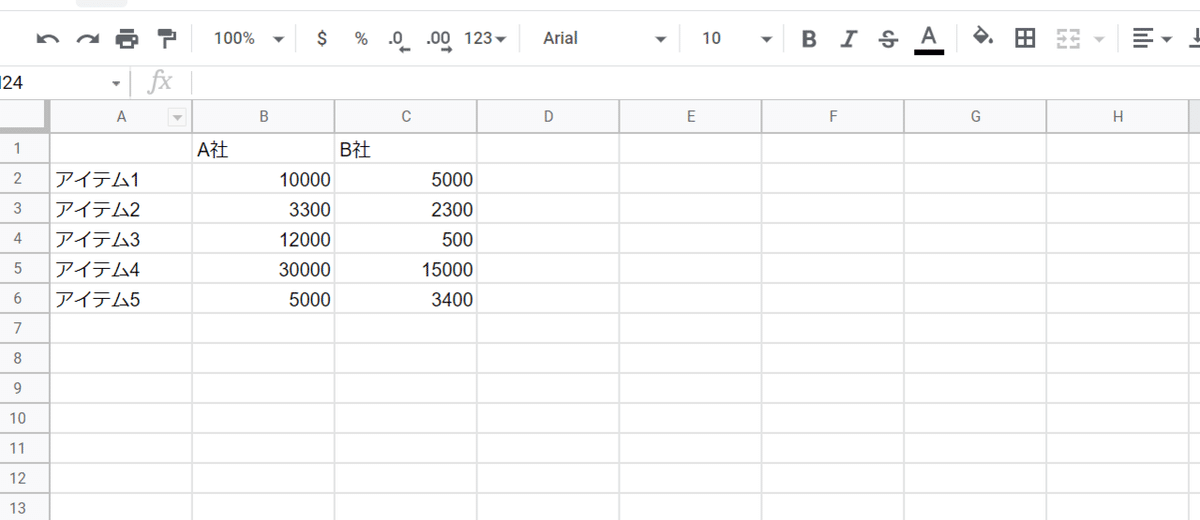Open the horizontal align dropdown
This screenshot has width=1200, height=520.
1153,39
